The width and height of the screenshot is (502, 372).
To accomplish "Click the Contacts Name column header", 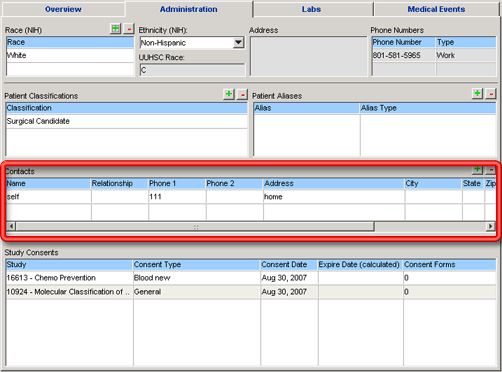I will point(48,184).
